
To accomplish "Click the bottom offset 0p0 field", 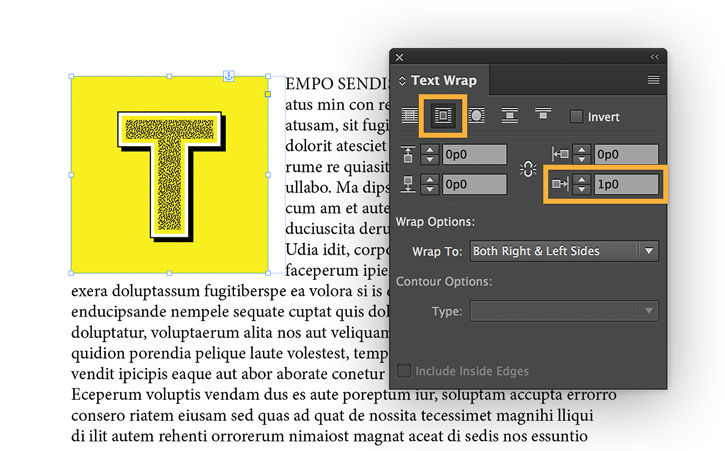I will pyautogui.click(x=474, y=185).
